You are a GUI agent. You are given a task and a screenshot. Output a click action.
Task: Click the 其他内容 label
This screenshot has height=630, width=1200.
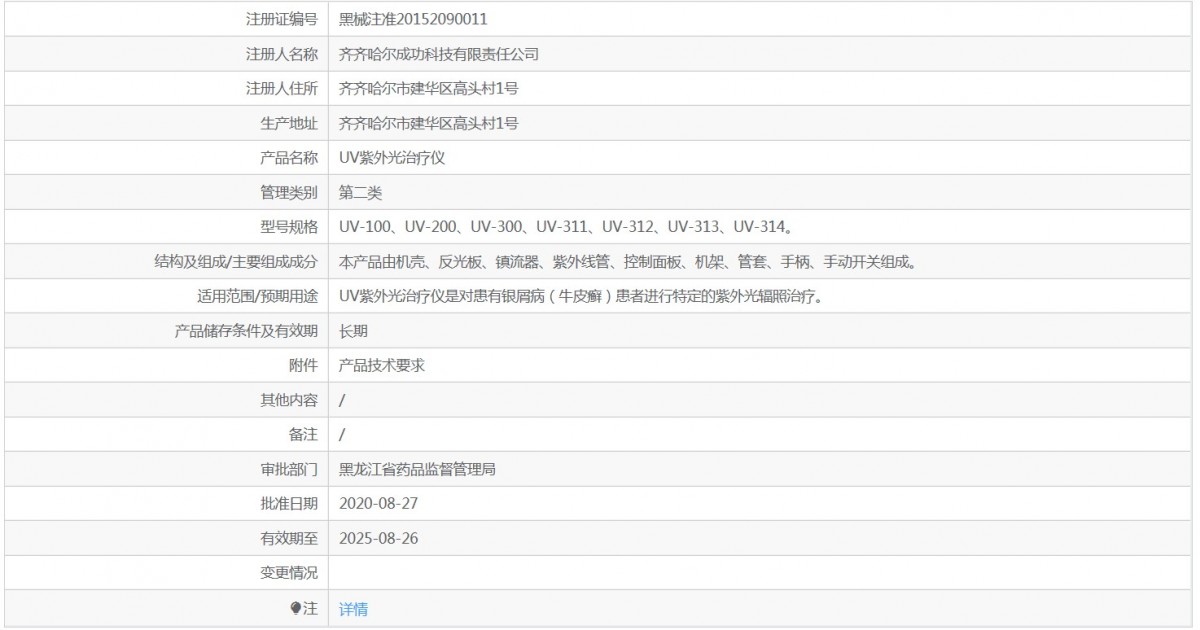pyautogui.click(x=289, y=400)
